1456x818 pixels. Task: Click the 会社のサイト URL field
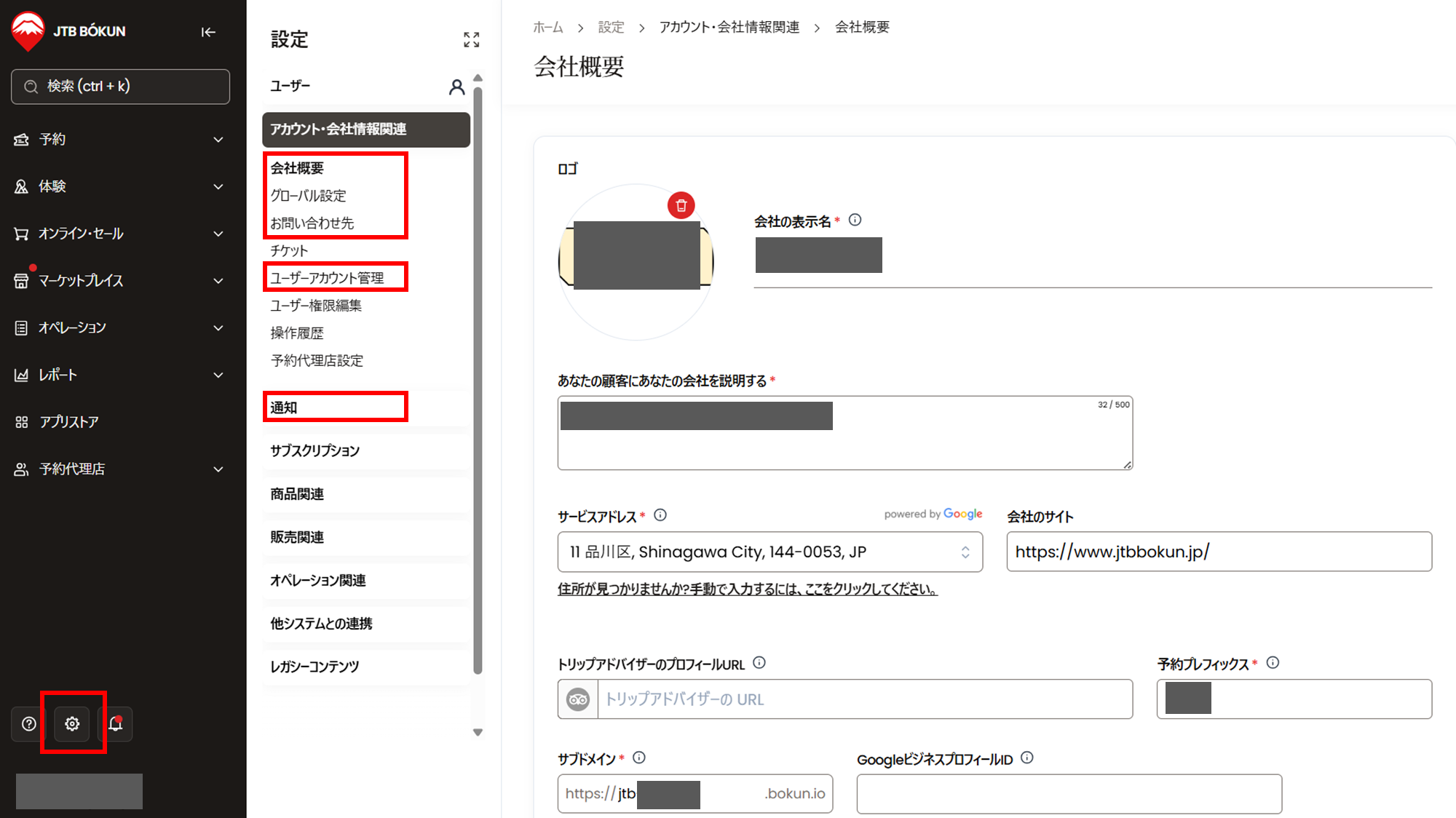tap(1218, 552)
